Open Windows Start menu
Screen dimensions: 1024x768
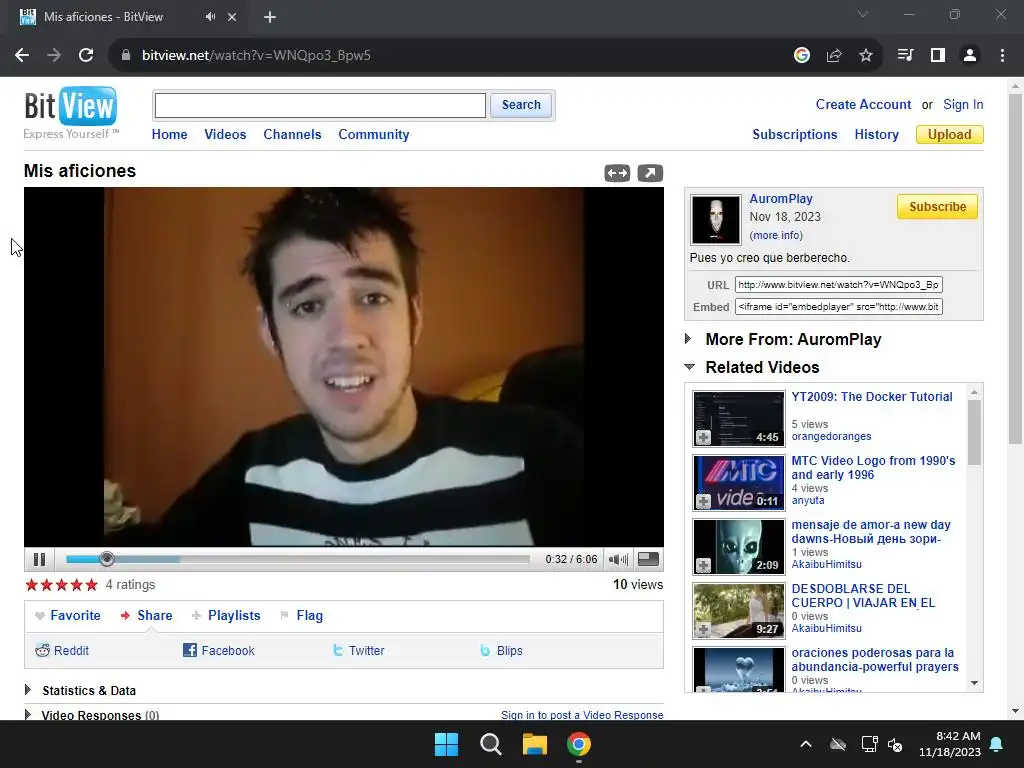(x=447, y=744)
